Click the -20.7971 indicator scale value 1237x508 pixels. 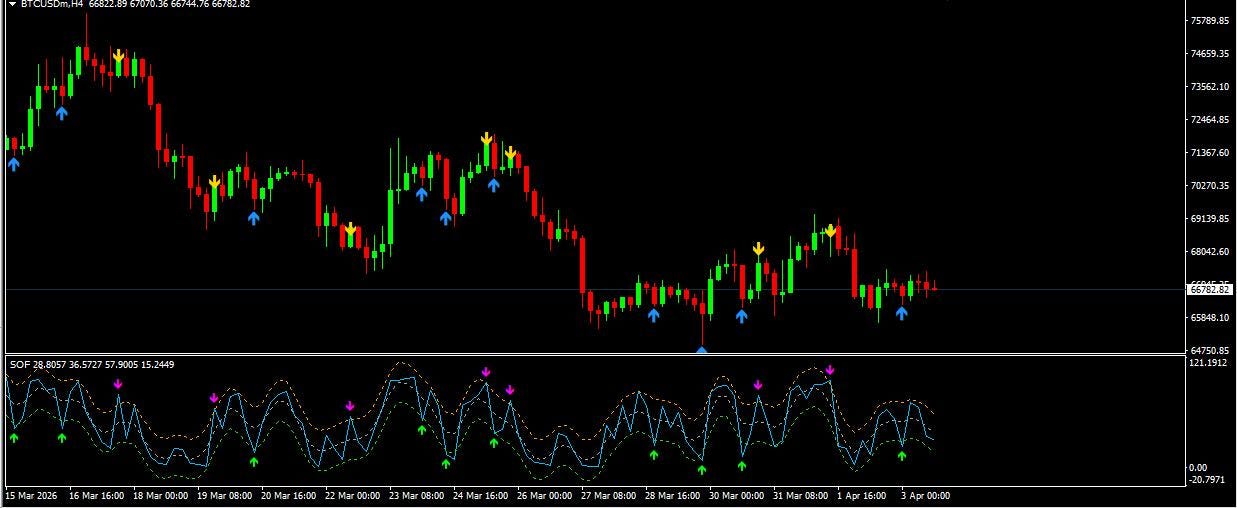1207,480
